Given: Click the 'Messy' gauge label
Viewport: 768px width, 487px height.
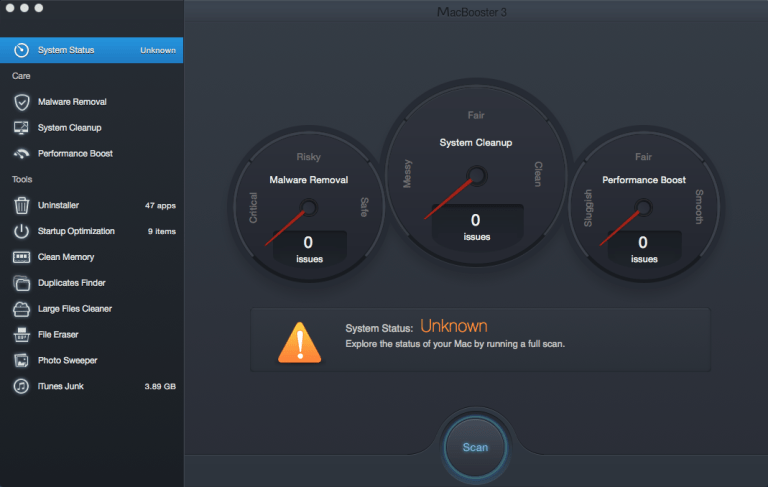Looking at the screenshot, I should click(x=408, y=173).
